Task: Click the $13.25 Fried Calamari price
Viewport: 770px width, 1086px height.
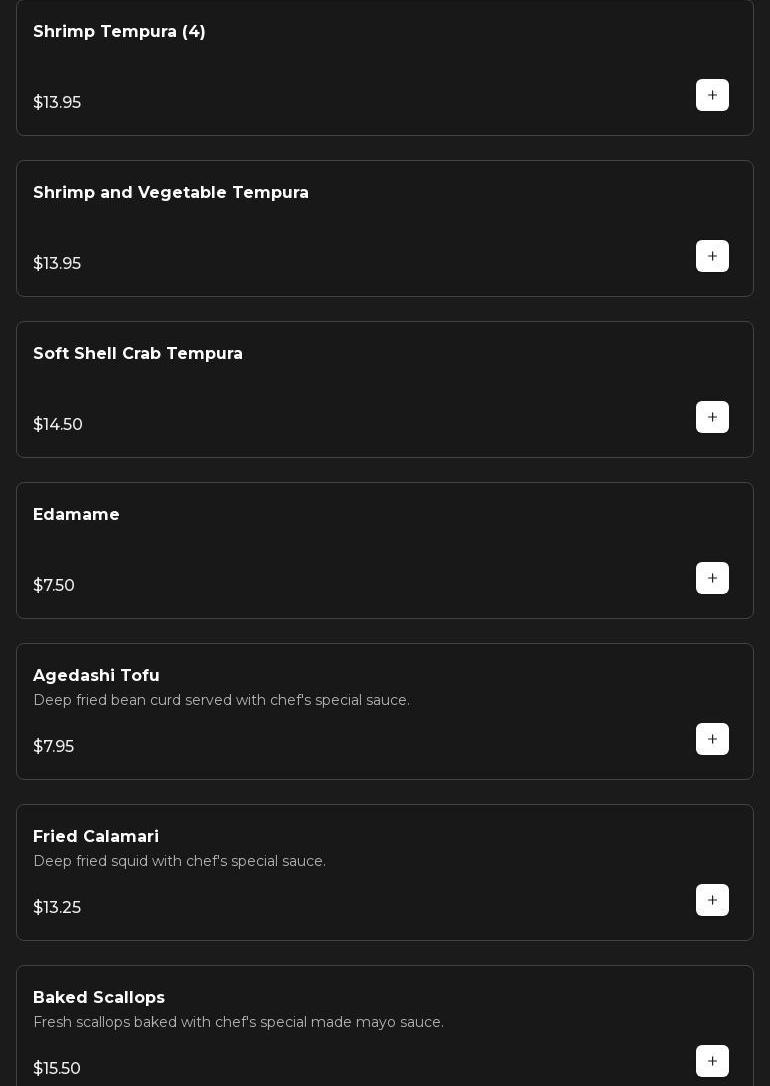Action: coord(57,908)
